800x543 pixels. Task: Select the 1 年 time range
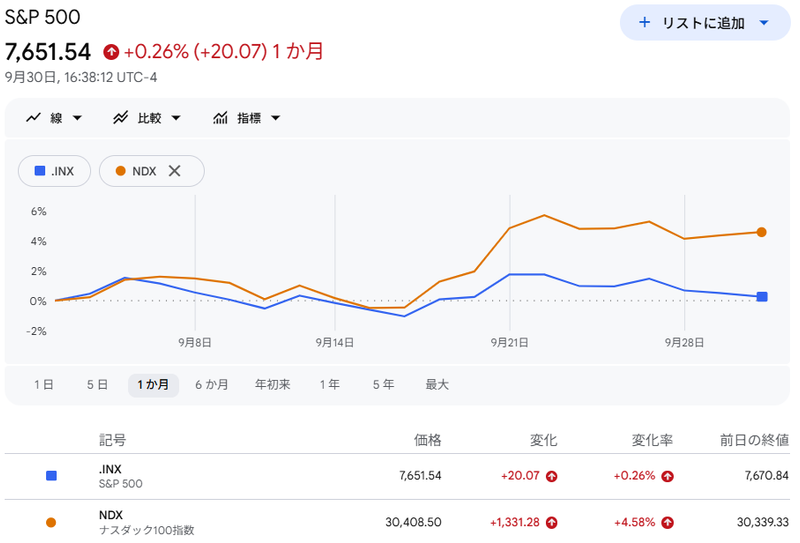pyautogui.click(x=330, y=385)
